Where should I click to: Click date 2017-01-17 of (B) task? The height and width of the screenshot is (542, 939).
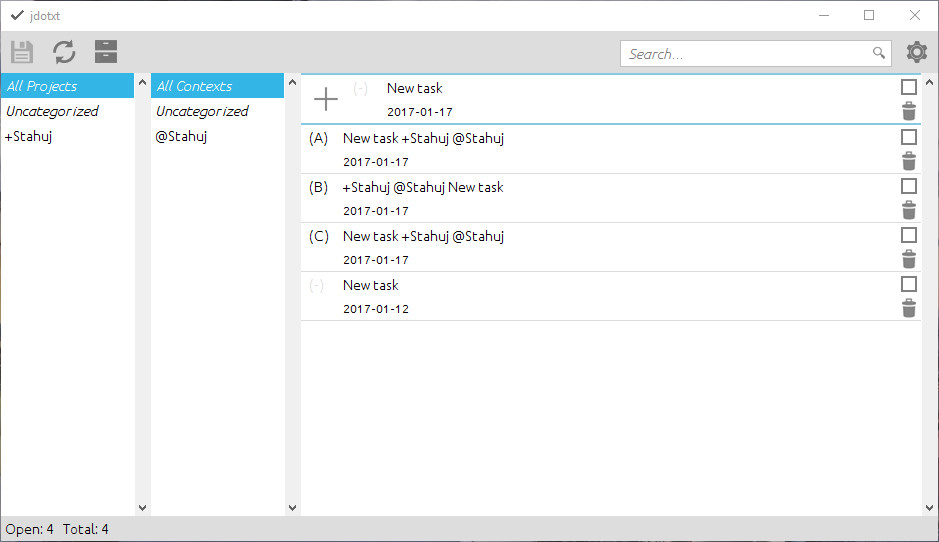pyautogui.click(x=376, y=211)
